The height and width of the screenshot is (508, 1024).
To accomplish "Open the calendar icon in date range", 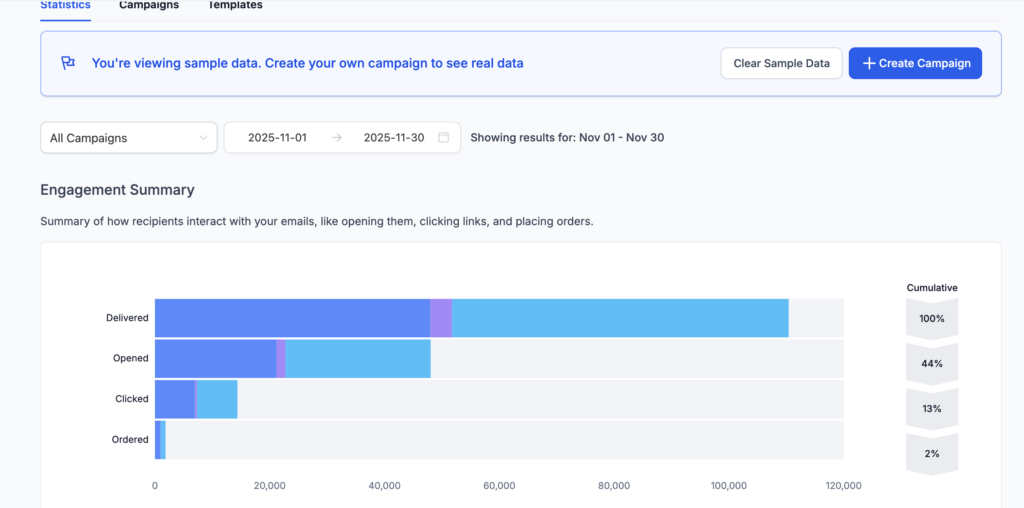I will point(444,138).
